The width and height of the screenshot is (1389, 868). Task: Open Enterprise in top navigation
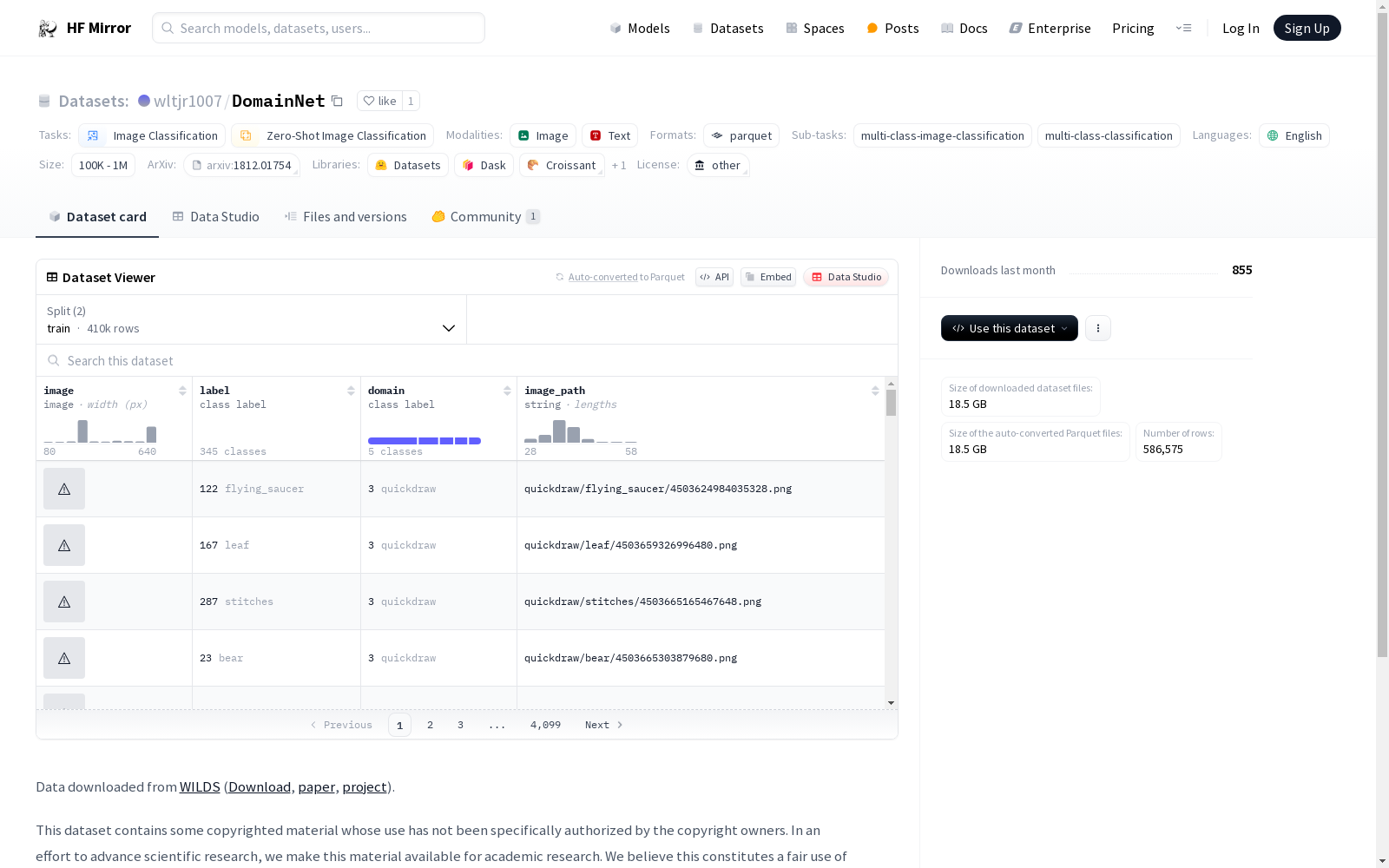click(x=1050, y=28)
